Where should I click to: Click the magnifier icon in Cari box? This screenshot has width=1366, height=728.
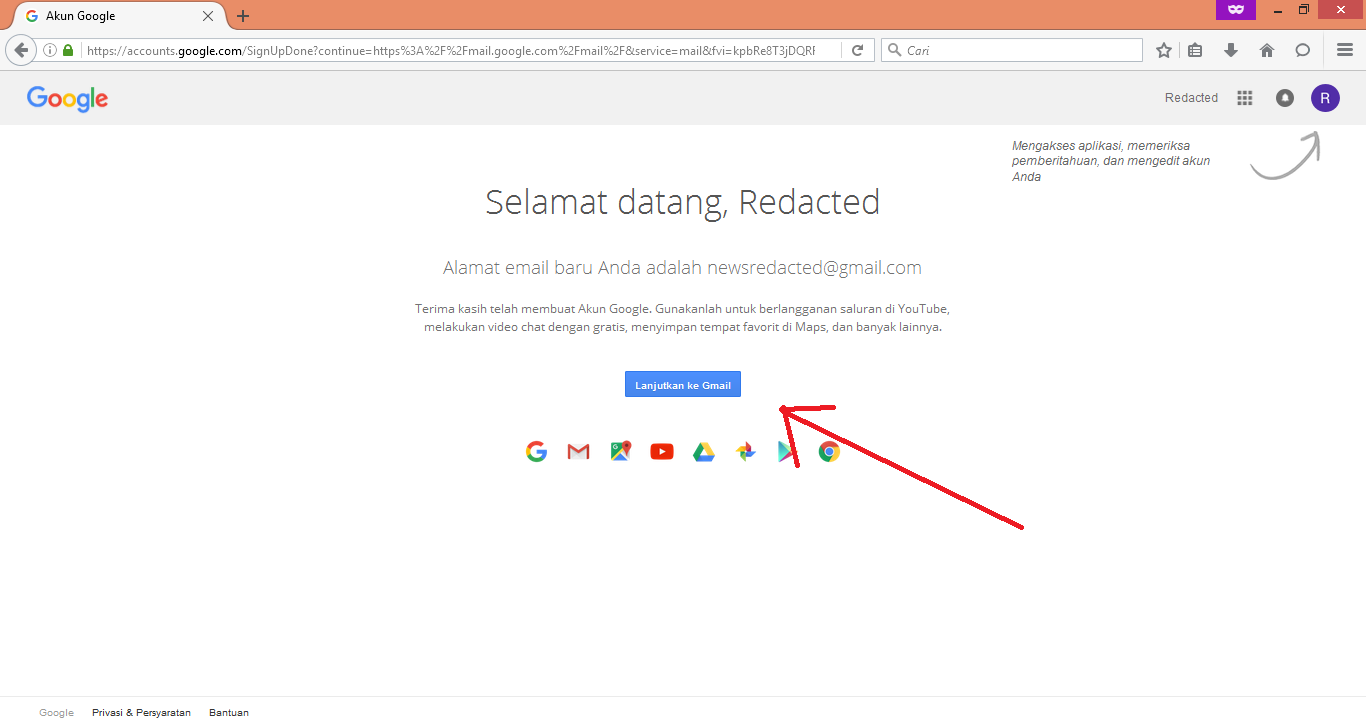coord(894,50)
